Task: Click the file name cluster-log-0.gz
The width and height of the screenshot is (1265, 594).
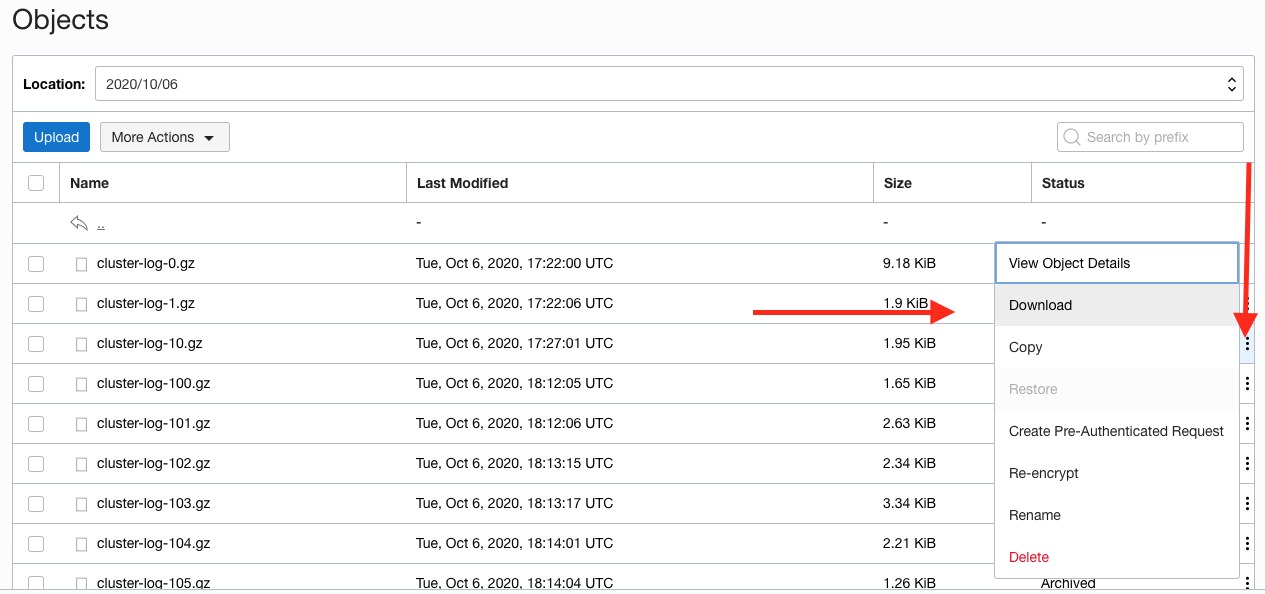Action: (x=146, y=264)
